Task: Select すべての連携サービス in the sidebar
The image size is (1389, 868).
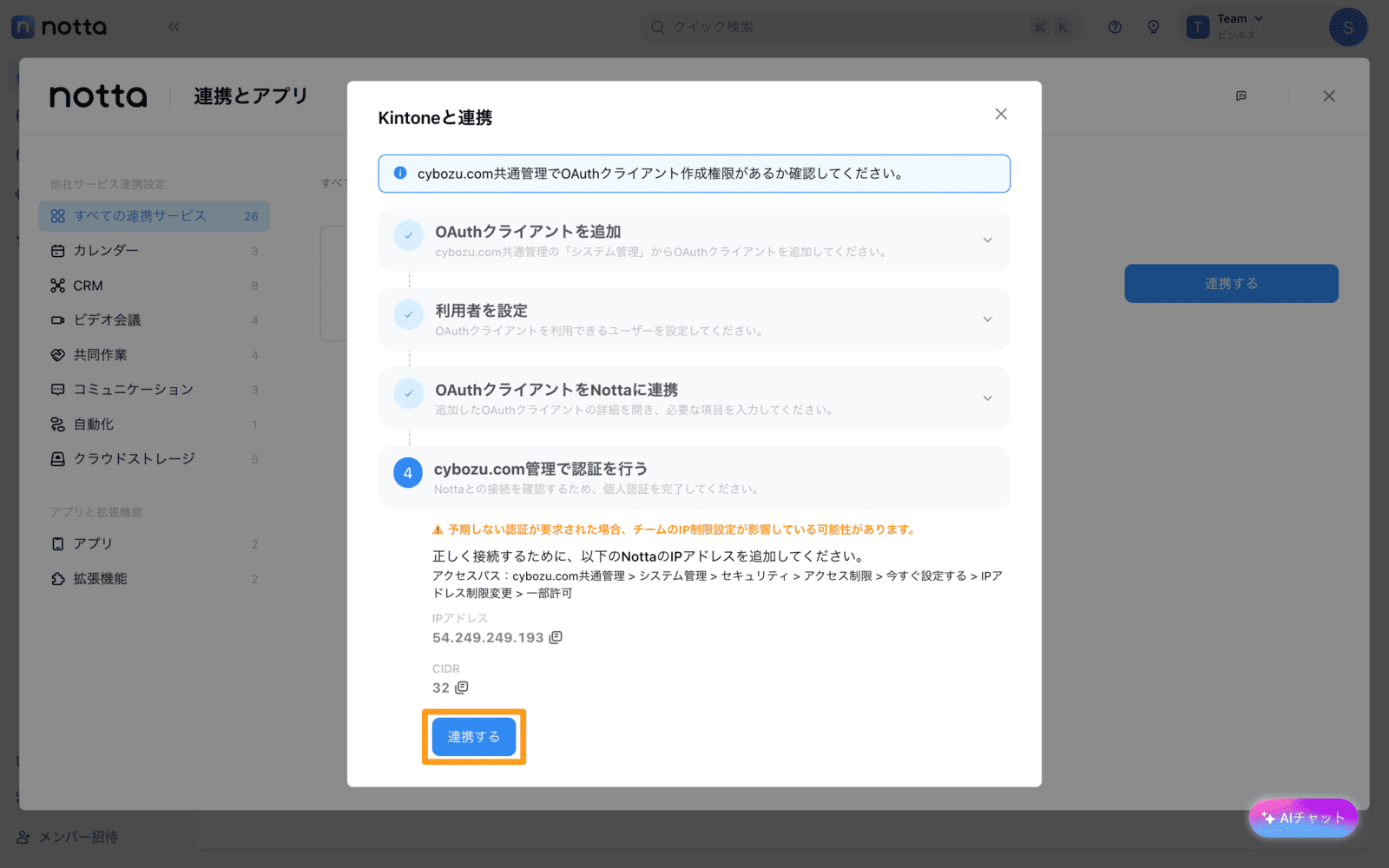Action: click(x=155, y=216)
